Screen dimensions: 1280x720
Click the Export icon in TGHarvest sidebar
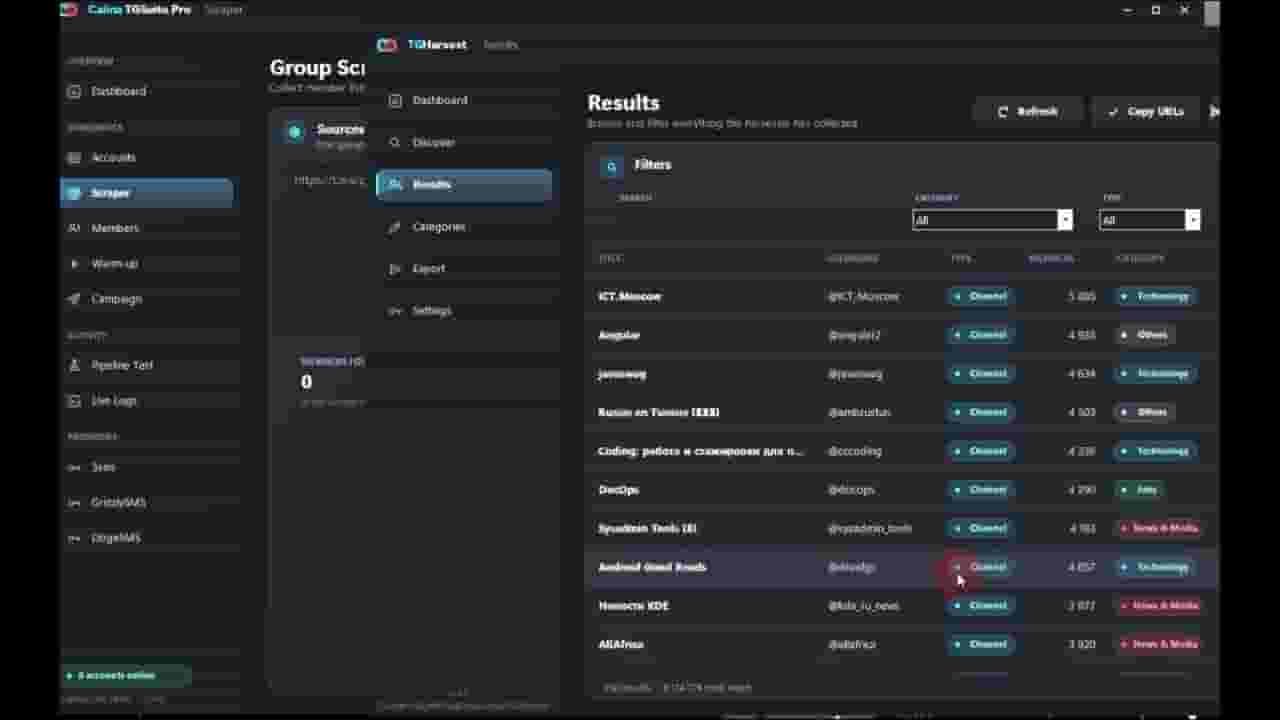(395, 269)
